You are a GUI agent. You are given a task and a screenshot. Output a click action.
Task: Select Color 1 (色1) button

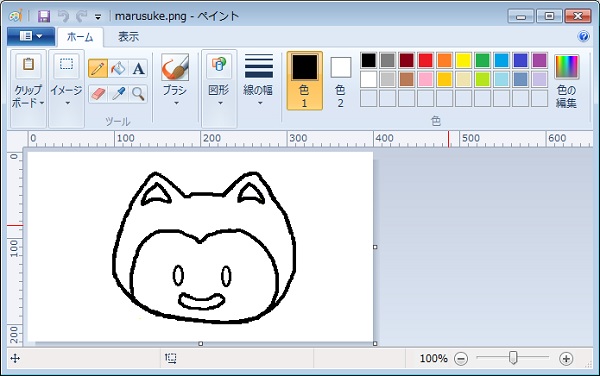(305, 81)
